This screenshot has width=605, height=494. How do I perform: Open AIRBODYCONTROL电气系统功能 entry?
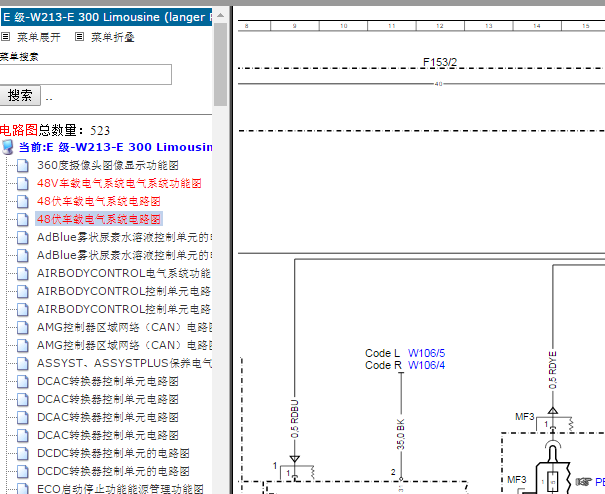tap(123, 273)
